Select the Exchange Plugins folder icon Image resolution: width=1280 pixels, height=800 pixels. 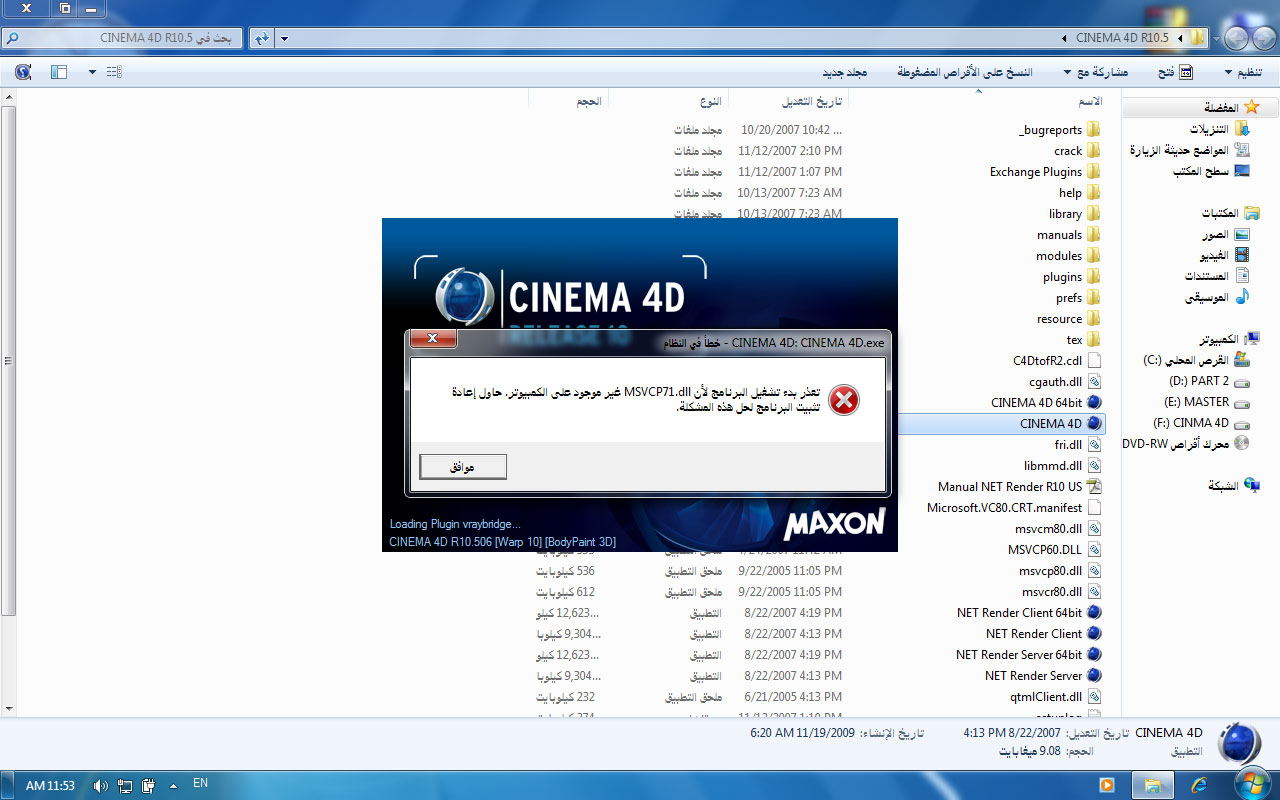[1093, 172]
